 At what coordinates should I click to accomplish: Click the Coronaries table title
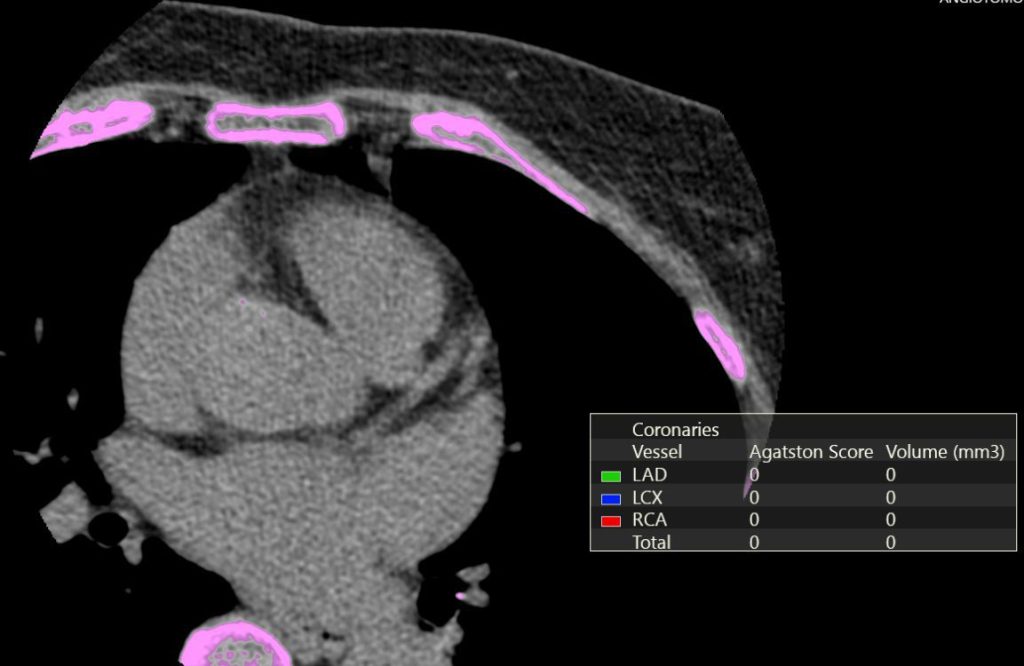click(x=675, y=429)
